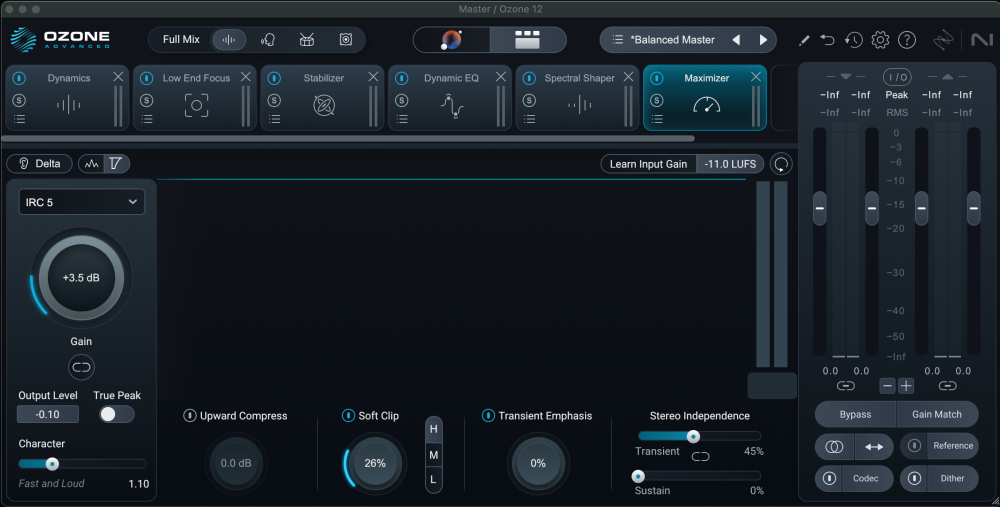
Task: Open the Balanced Master preset selector
Action: [673, 40]
